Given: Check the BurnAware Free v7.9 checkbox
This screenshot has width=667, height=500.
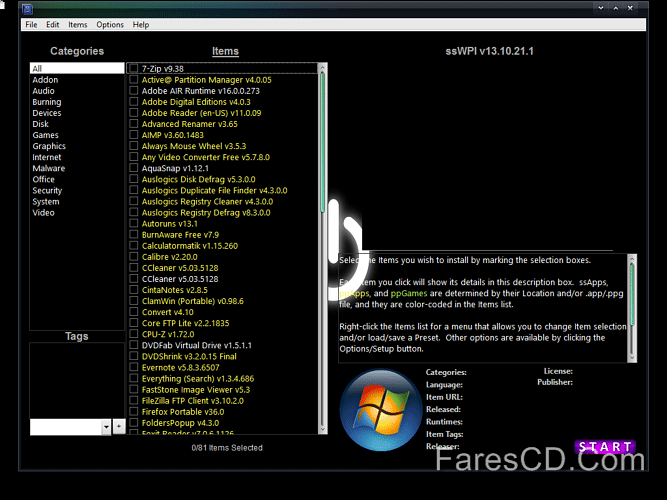Looking at the screenshot, I should click(x=134, y=234).
